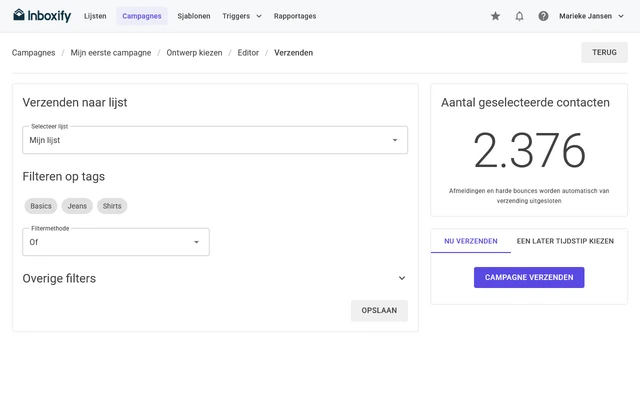
Task: Open Marieke Jansen account menu
Action: point(591,16)
